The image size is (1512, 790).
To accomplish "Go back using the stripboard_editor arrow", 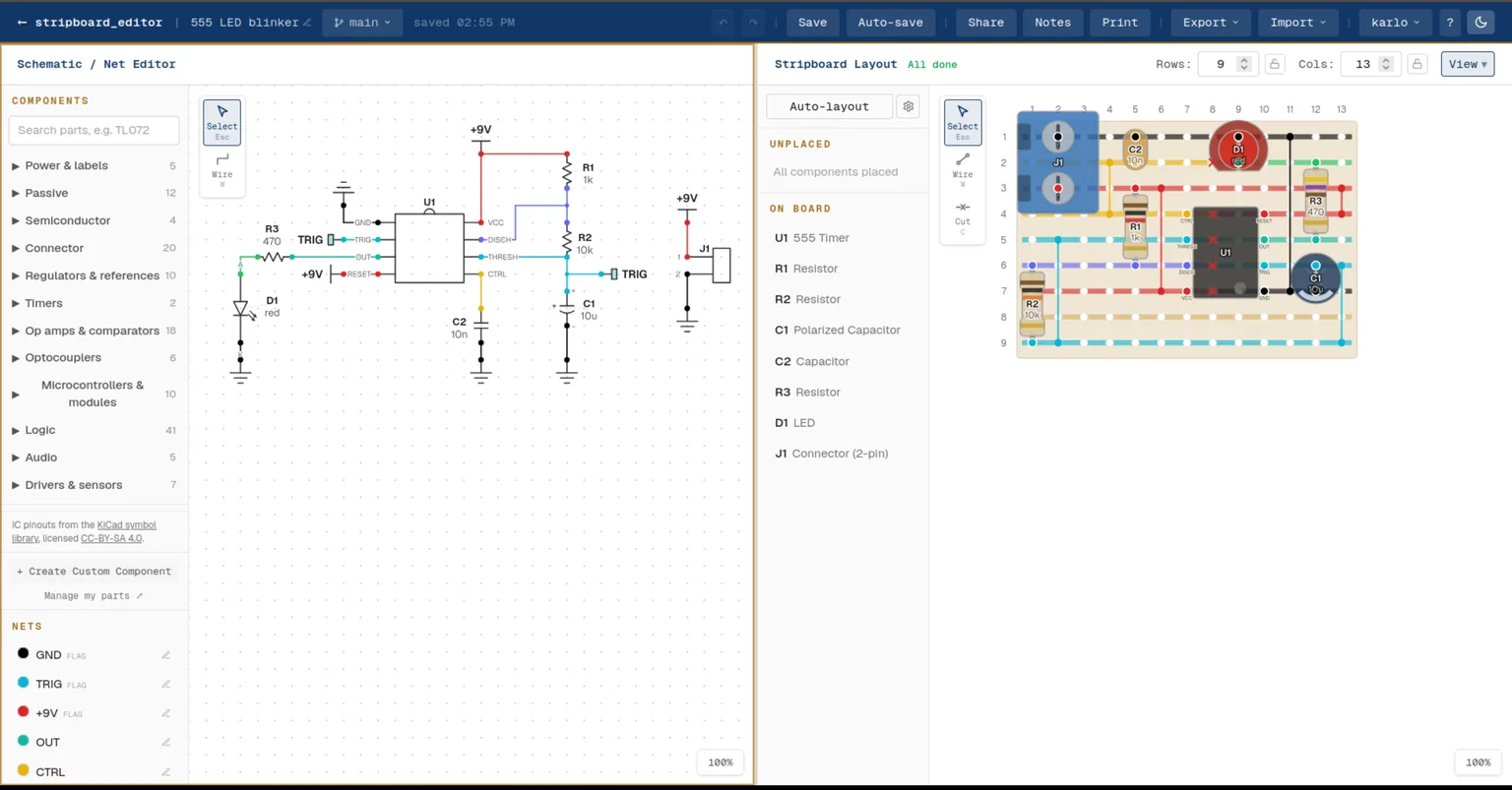I will pos(22,23).
